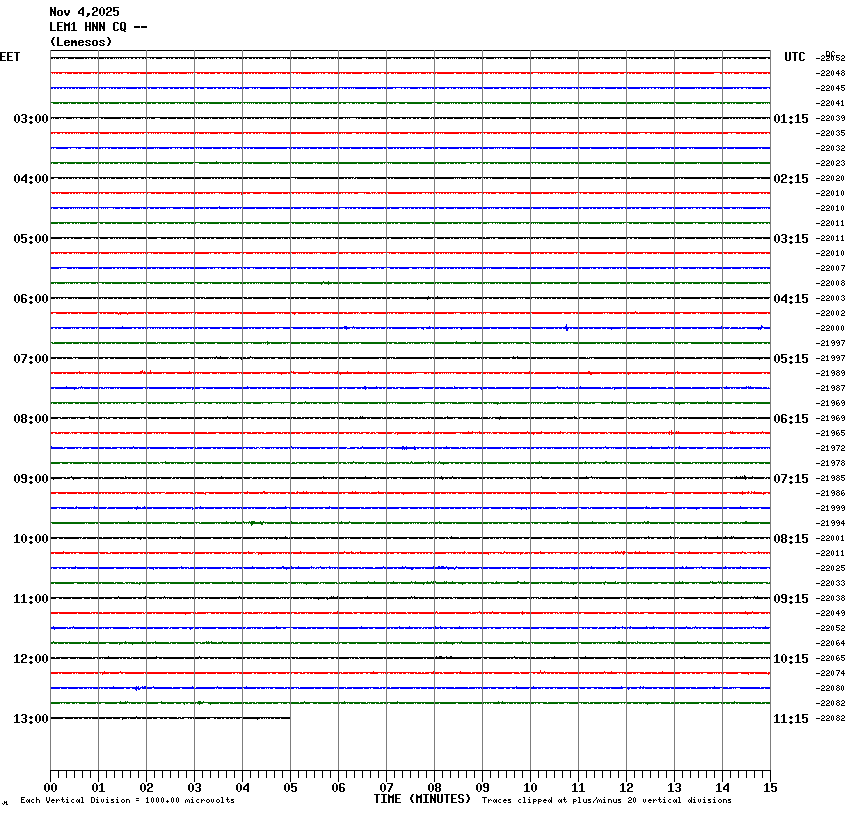Click the UTC timezone header
Image resolution: width=850 pixels, height=814 pixels.
tap(794, 57)
